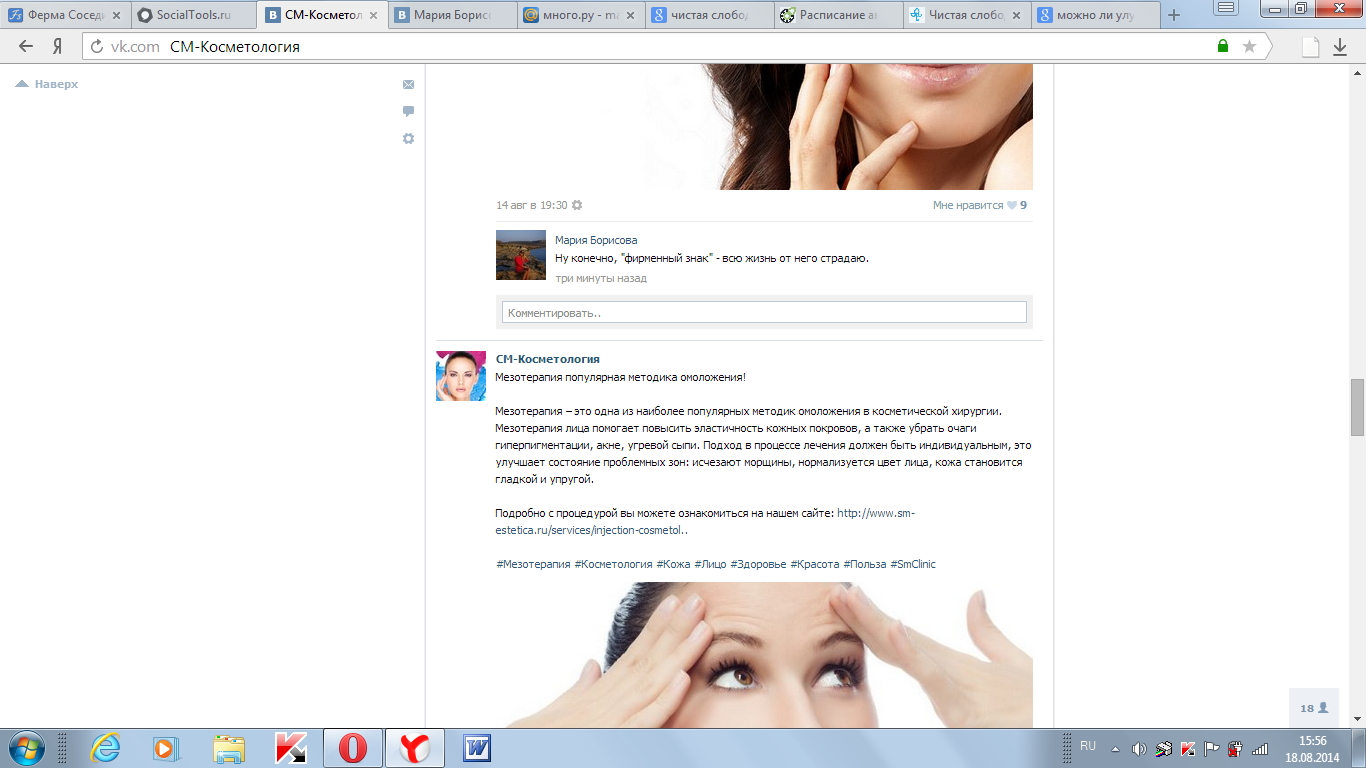The width and height of the screenshot is (1366, 768).
Task: Show hidden tray icons arrow
Action: click(x=1115, y=748)
